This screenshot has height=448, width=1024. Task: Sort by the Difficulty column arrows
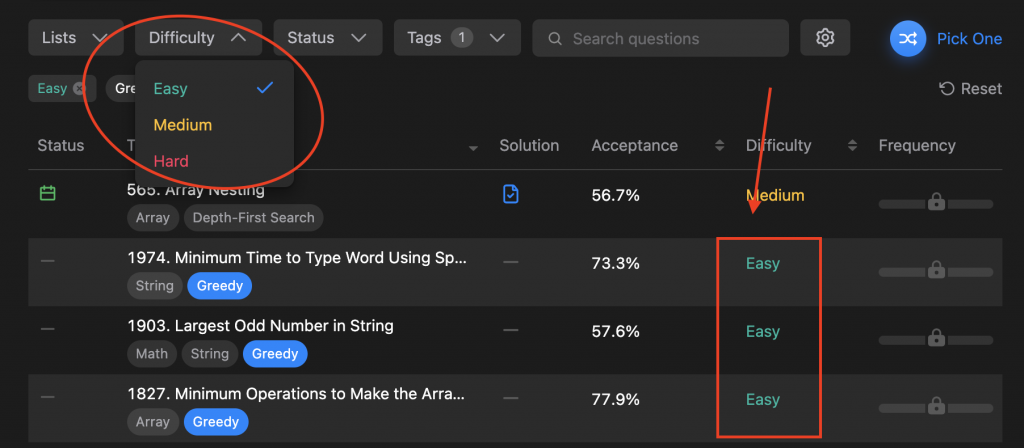[853, 146]
